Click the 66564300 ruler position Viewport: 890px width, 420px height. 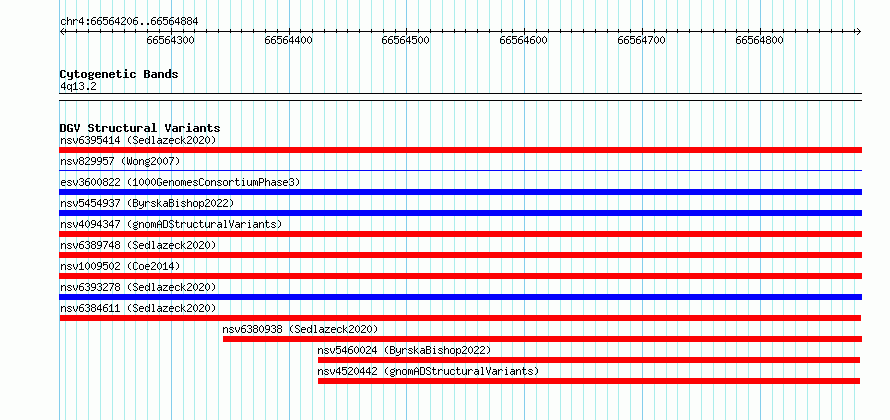pyautogui.click(x=170, y=40)
